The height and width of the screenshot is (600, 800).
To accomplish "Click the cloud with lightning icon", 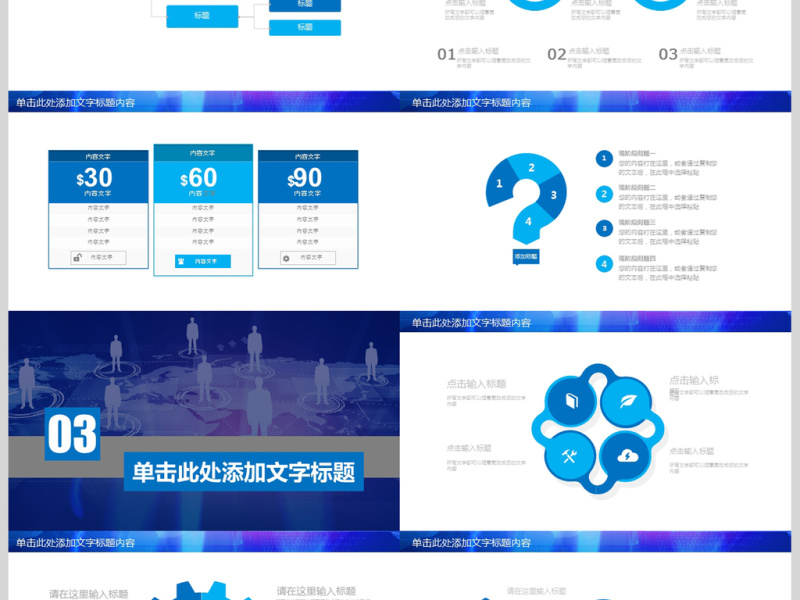I will [628, 456].
